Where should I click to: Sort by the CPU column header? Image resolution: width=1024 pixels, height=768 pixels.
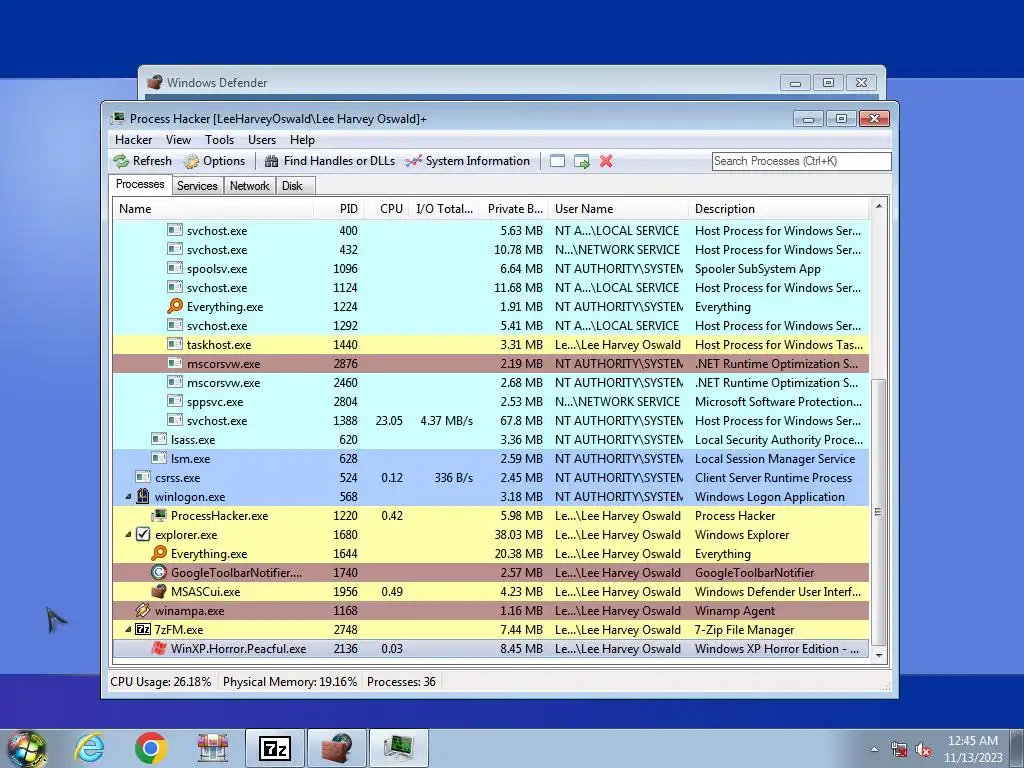click(x=386, y=209)
